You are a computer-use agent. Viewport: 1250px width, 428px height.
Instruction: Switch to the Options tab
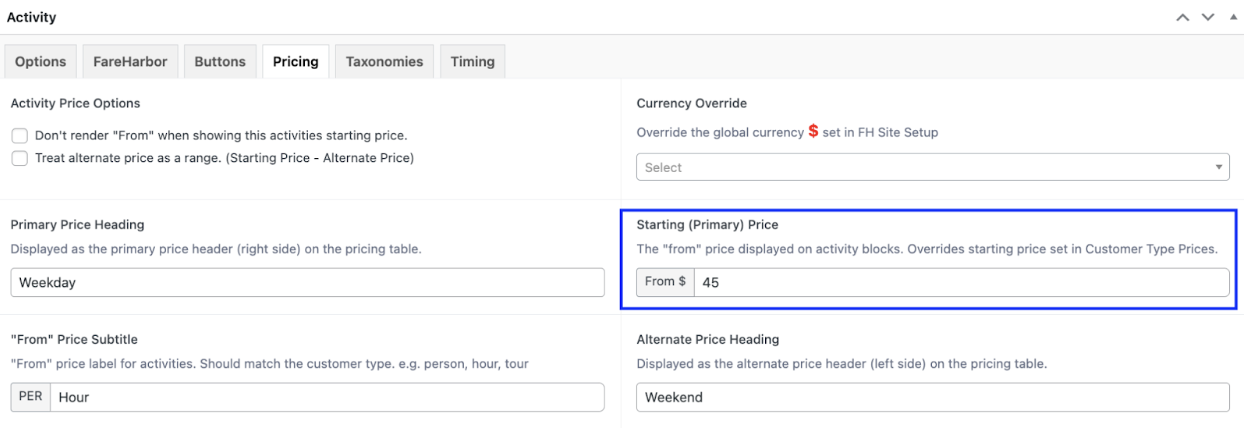tap(41, 61)
